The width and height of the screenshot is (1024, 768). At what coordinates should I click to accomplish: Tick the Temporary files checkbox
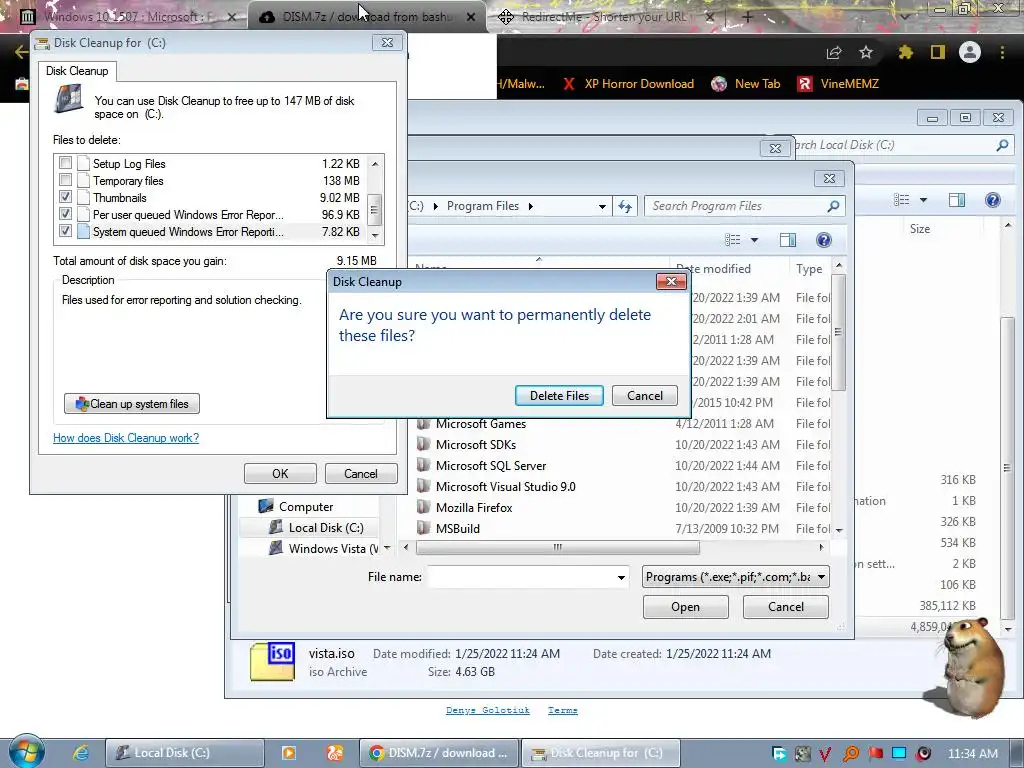tap(65, 180)
